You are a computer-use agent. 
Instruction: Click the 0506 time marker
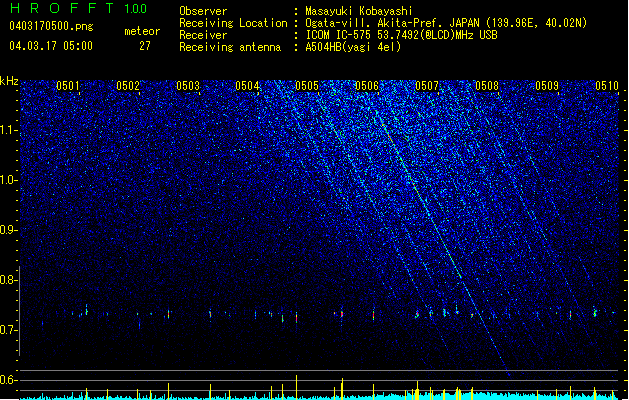[367, 86]
